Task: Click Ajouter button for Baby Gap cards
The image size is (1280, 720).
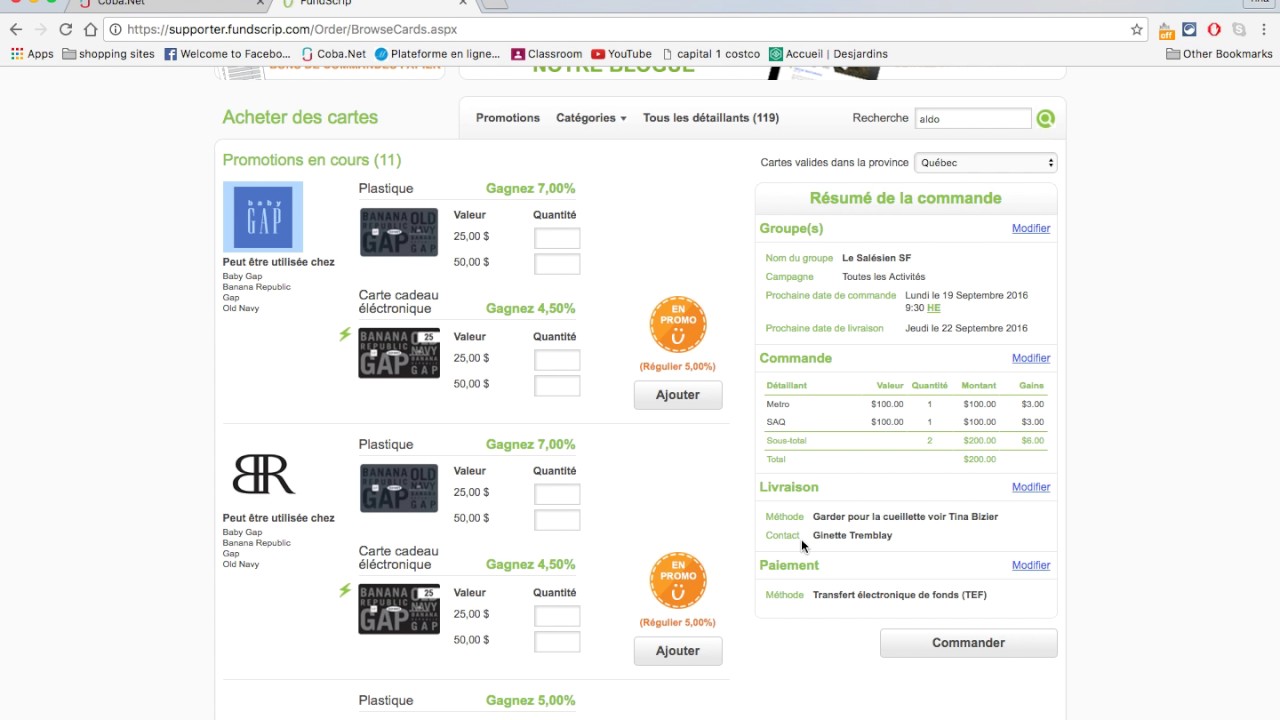Action: pos(678,395)
